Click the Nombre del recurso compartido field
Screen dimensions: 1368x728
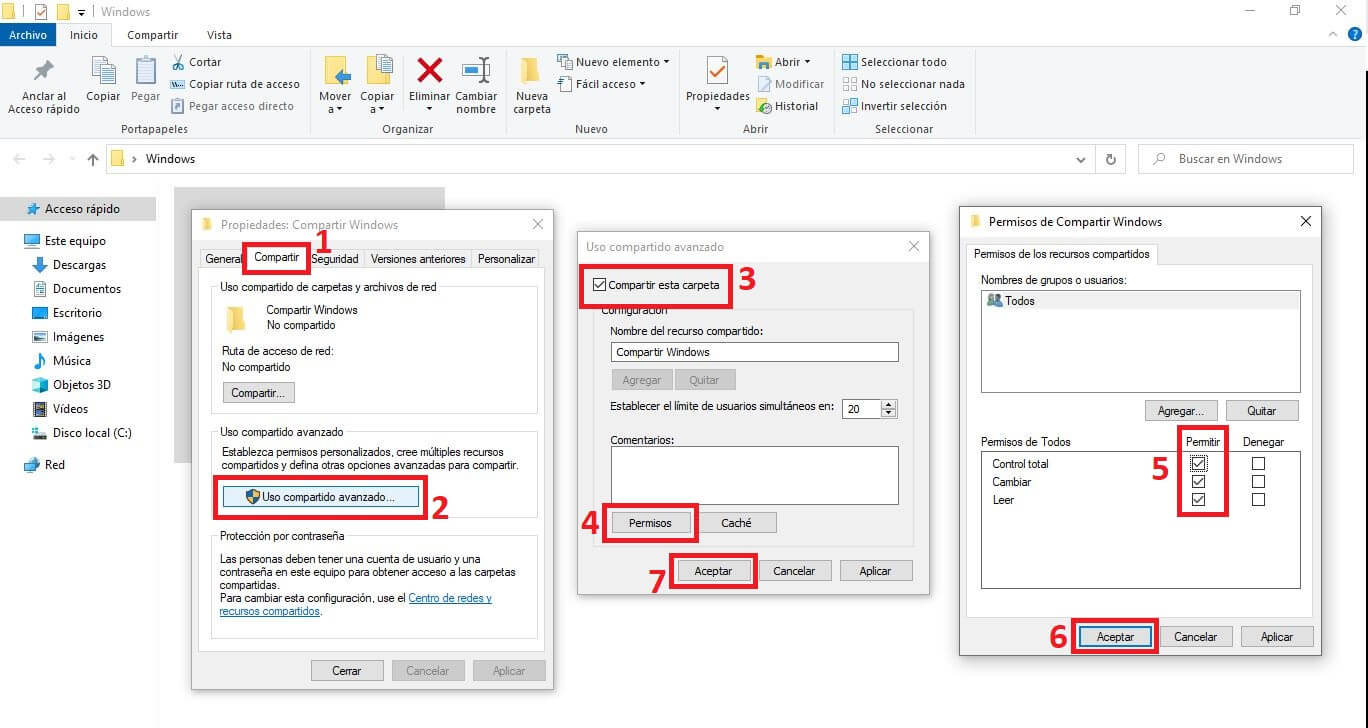[755, 352]
